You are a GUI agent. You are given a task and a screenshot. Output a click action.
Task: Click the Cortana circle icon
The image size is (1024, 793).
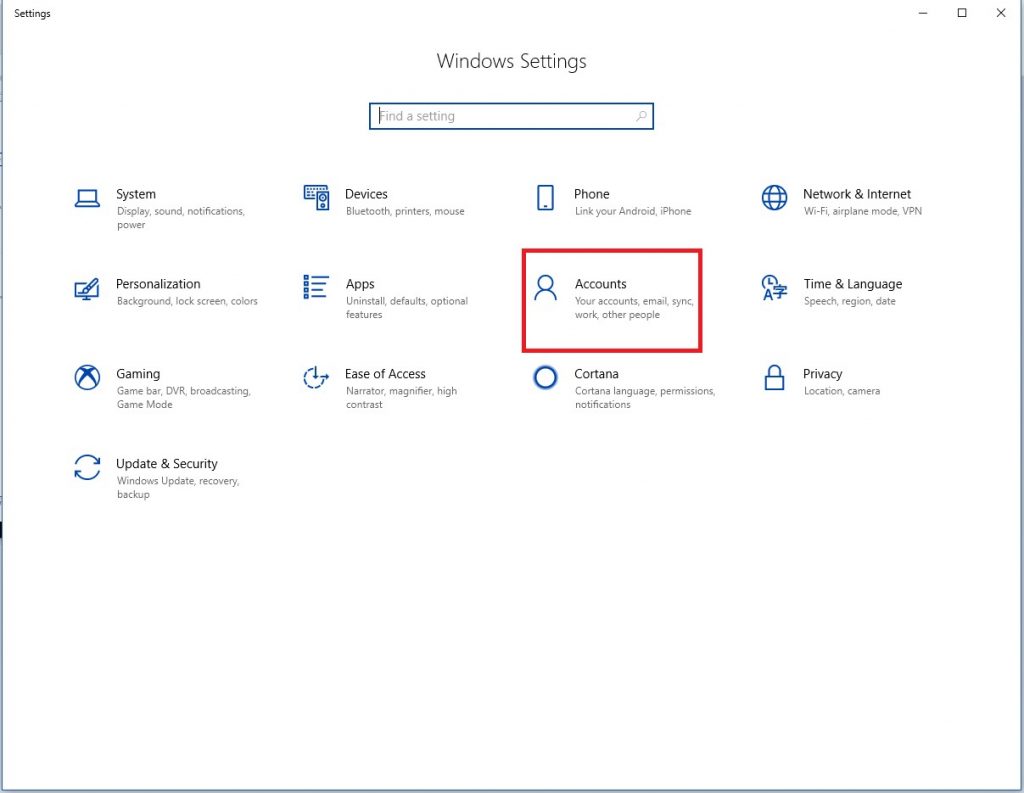click(x=545, y=377)
